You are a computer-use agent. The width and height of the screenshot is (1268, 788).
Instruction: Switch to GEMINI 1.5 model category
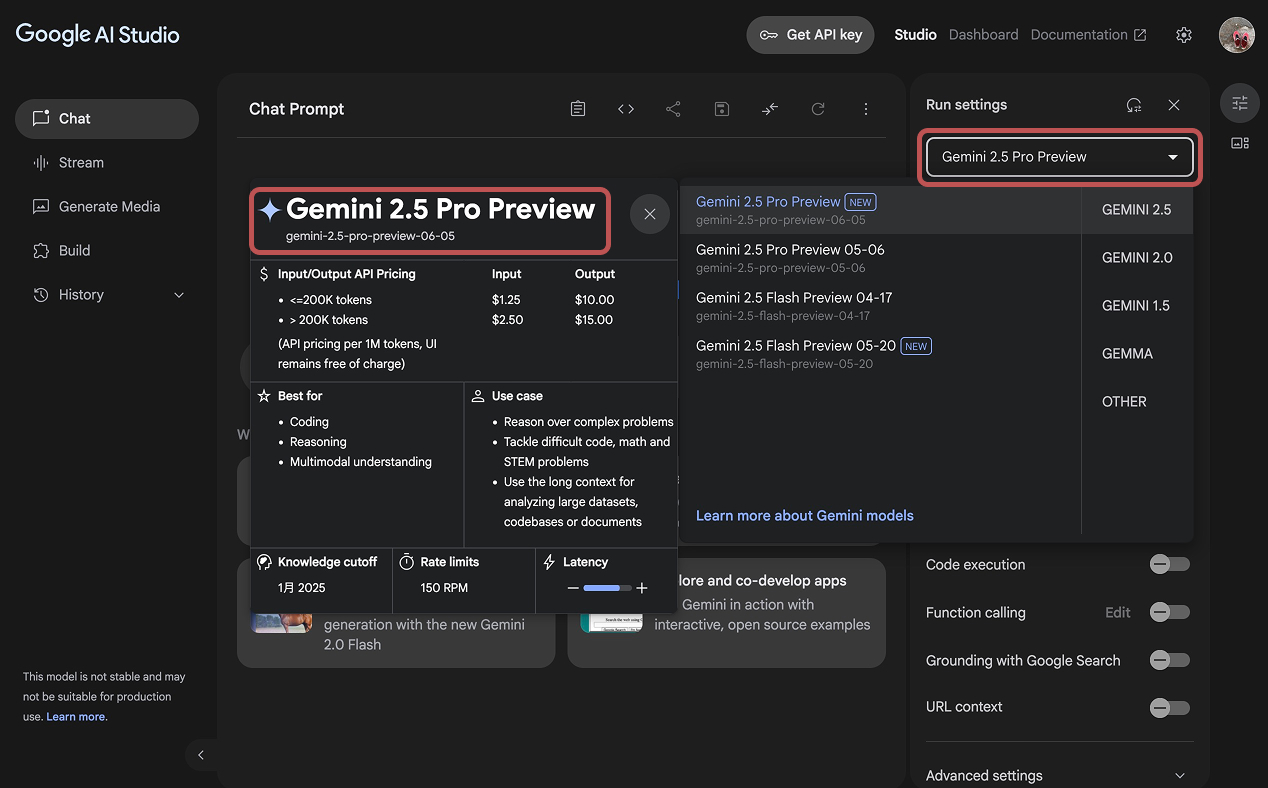pos(1137,306)
